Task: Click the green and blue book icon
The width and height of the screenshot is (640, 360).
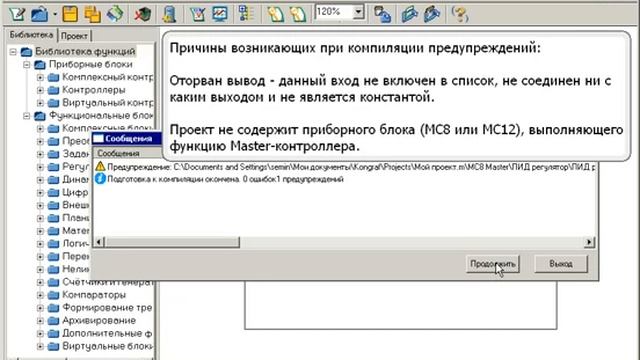Action: coord(116,14)
